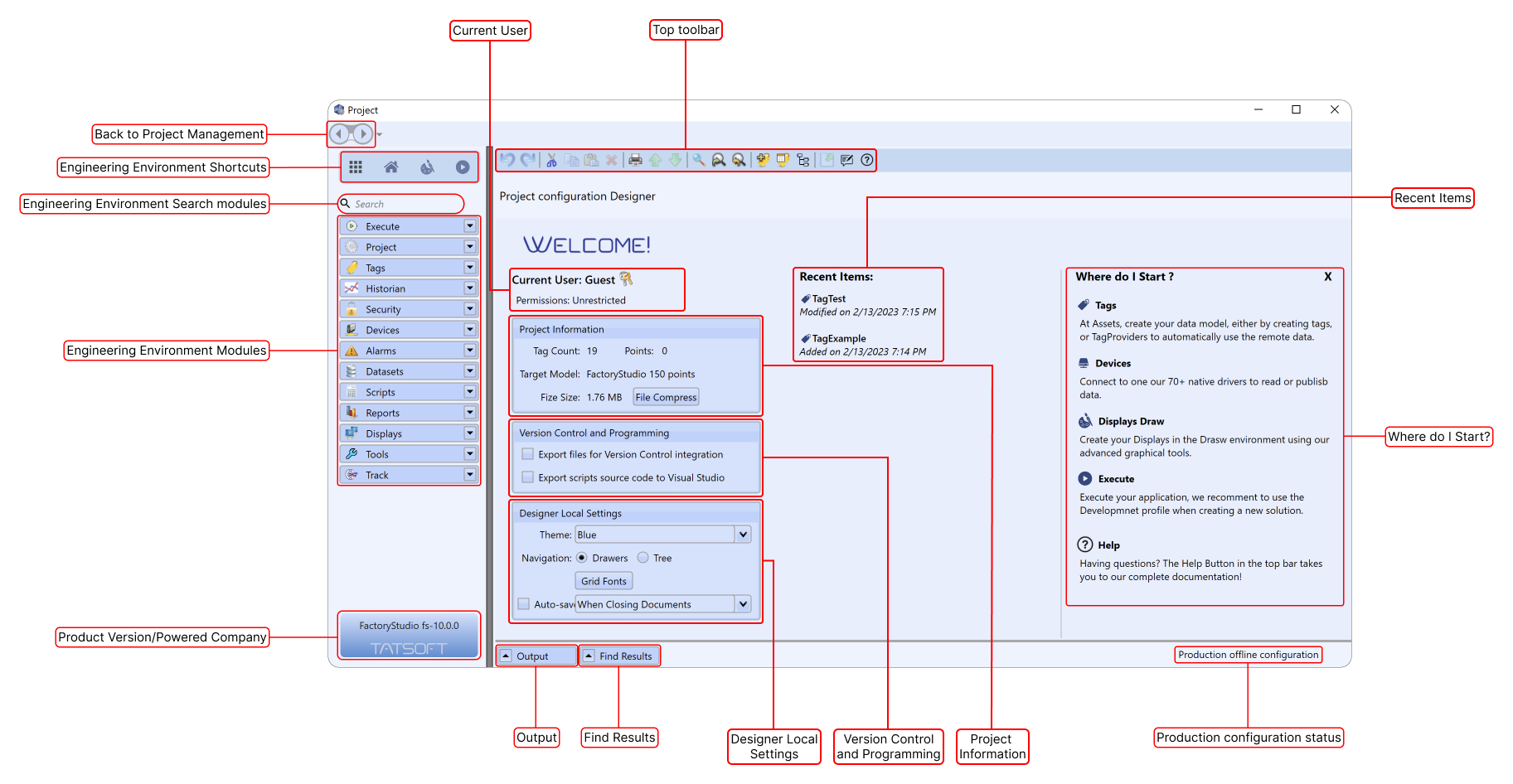The height and width of the screenshot is (784, 1513).
Task: Expand the Alarms module drawer arrow
Action: click(470, 351)
